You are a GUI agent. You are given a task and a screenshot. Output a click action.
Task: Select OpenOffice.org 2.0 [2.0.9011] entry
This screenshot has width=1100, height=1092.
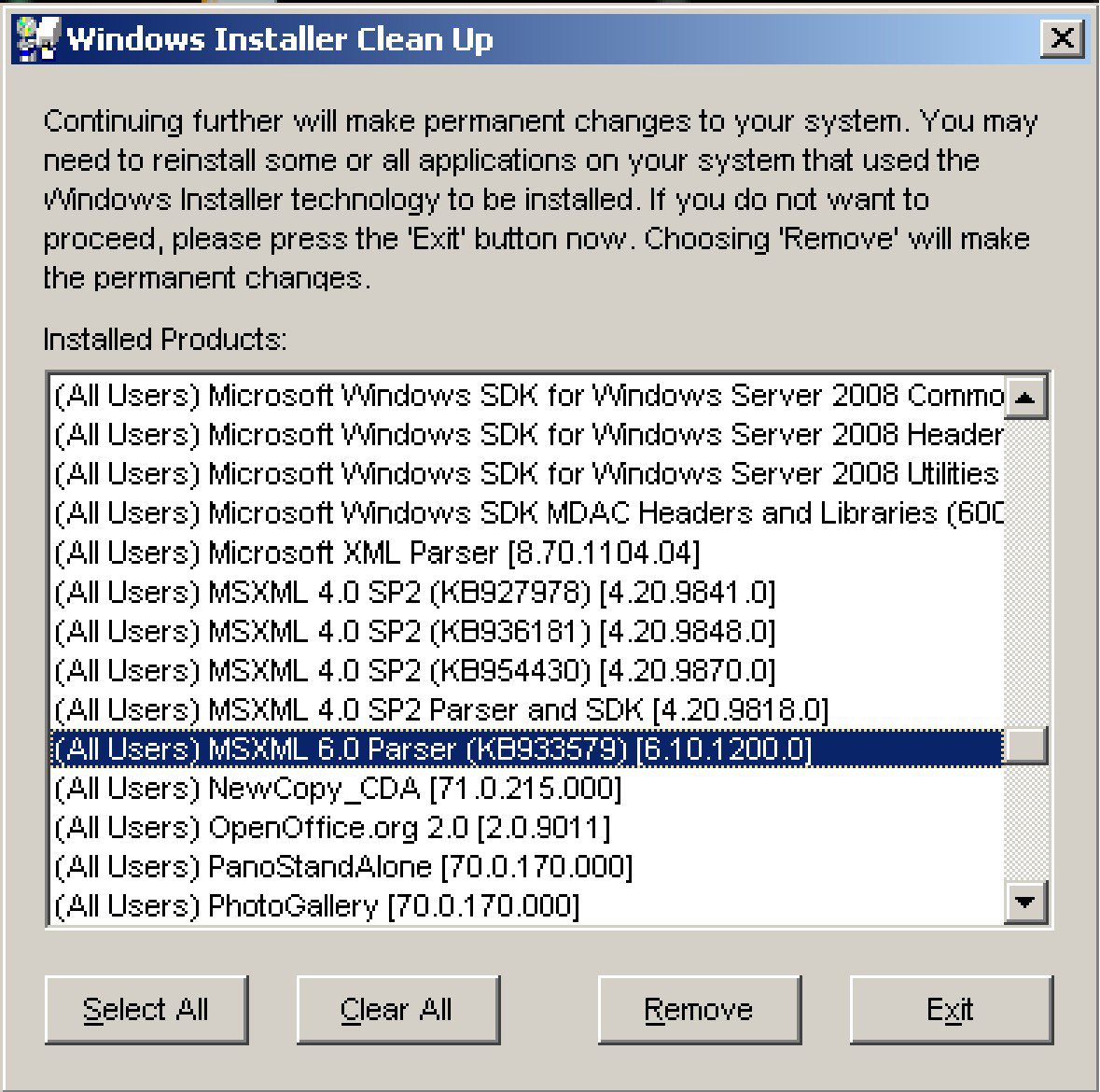click(x=527, y=828)
